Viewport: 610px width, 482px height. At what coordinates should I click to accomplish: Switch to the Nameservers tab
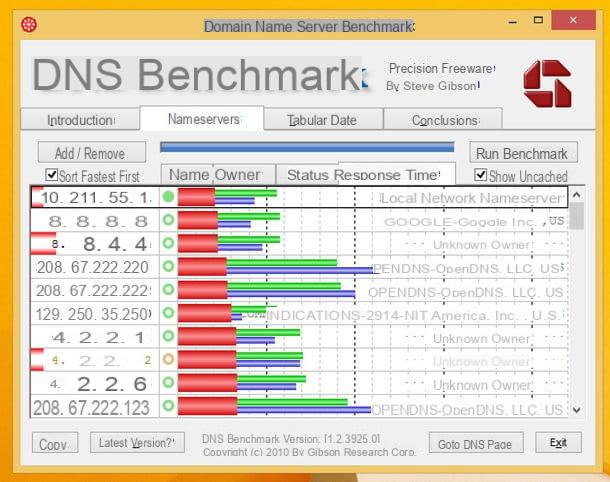pyautogui.click(x=202, y=119)
